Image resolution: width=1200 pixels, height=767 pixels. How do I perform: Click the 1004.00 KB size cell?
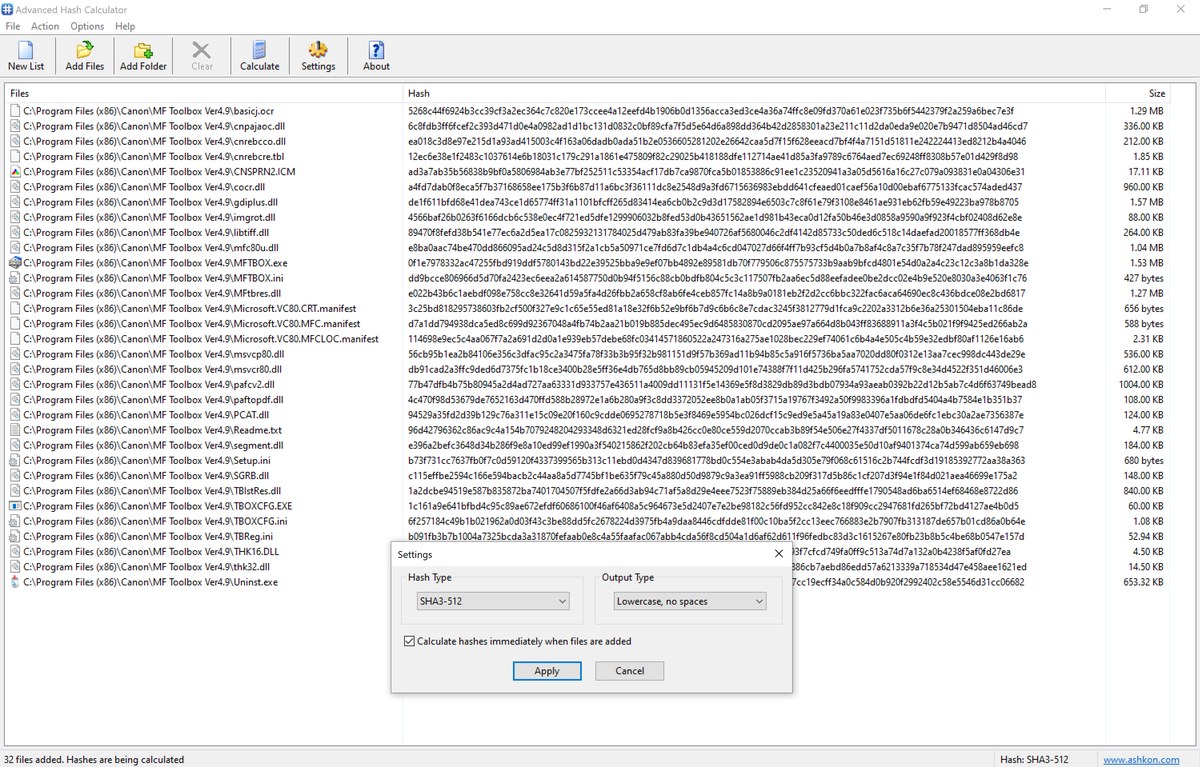coord(1141,385)
